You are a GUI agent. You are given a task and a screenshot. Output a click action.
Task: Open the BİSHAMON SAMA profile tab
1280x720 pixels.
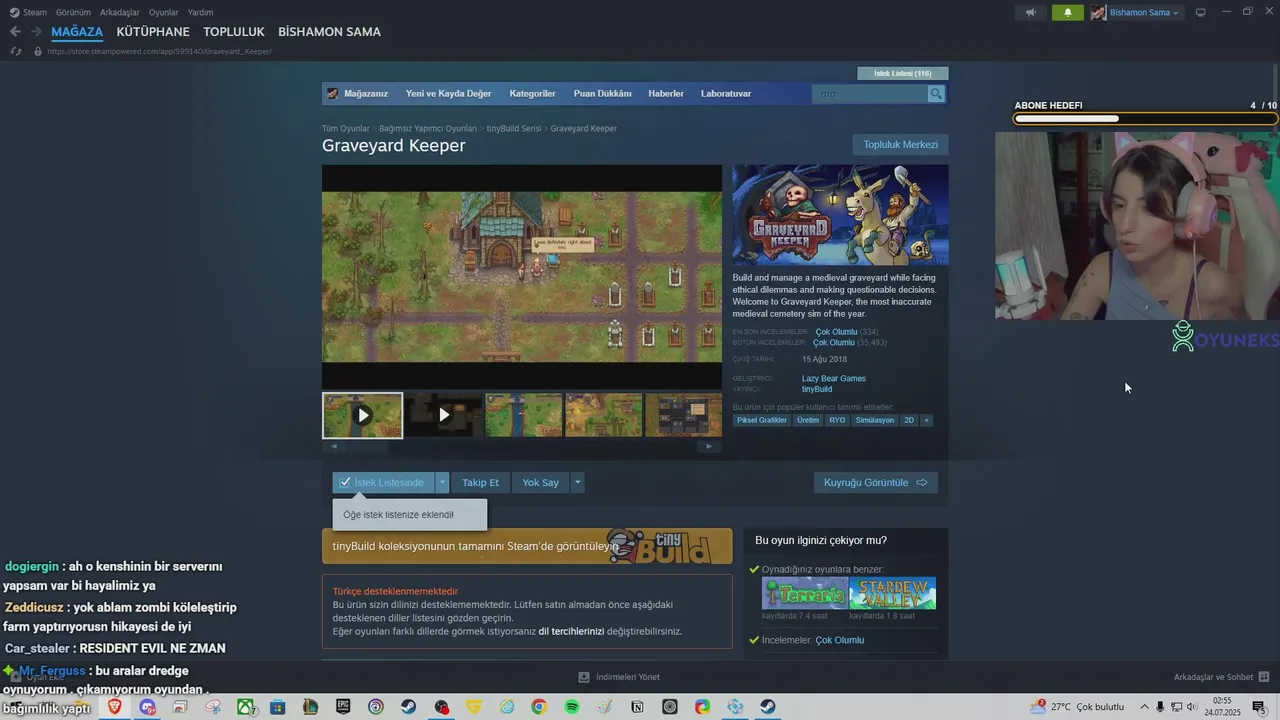click(x=329, y=32)
